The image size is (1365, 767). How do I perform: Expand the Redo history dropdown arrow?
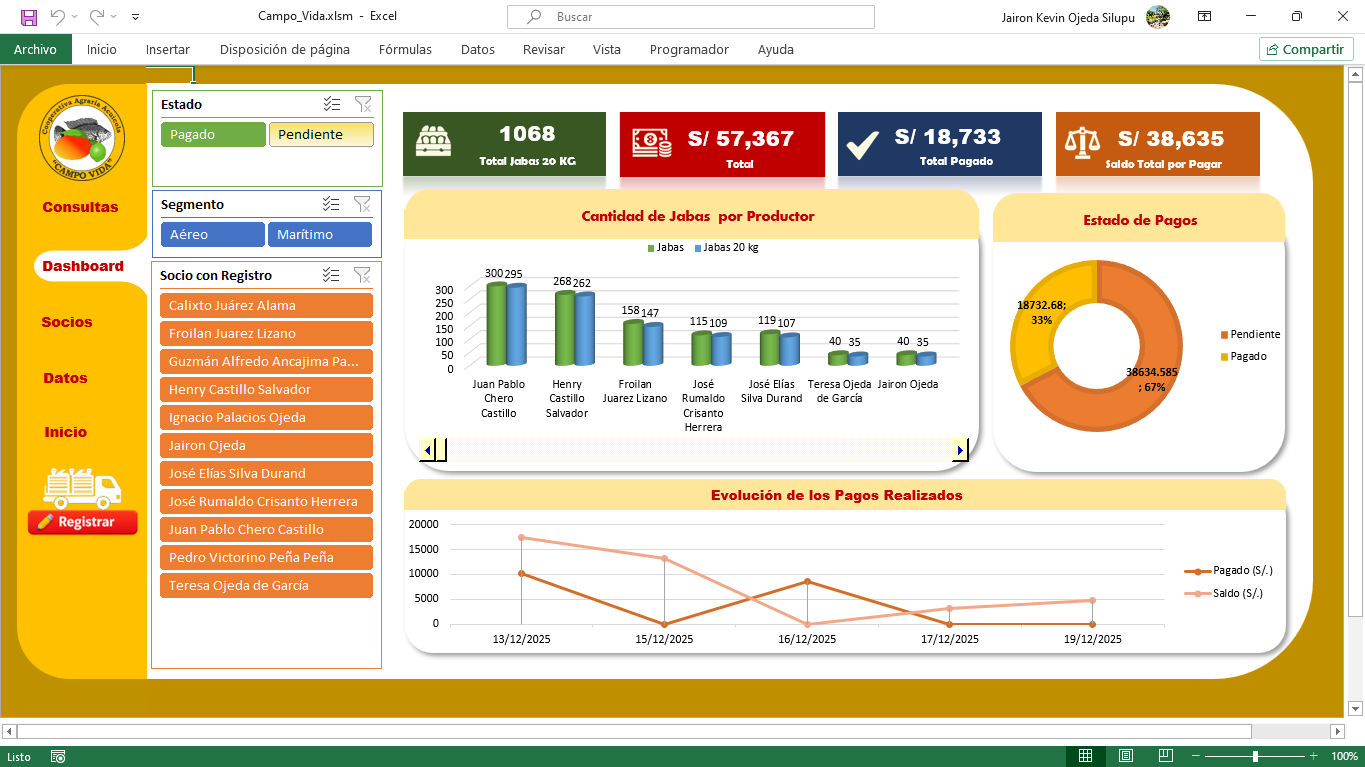click(x=114, y=17)
